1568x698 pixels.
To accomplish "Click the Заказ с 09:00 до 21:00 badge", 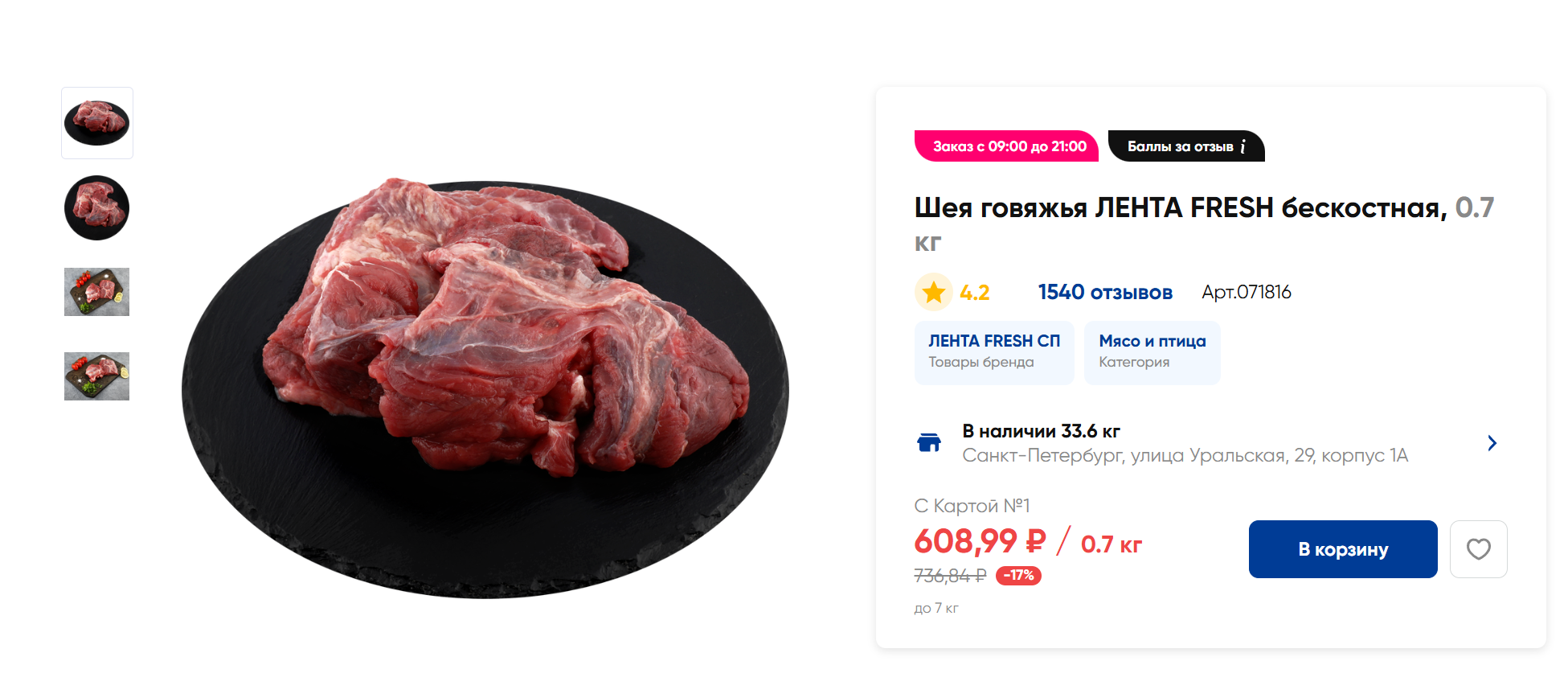I will click(x=1008, y=146).
